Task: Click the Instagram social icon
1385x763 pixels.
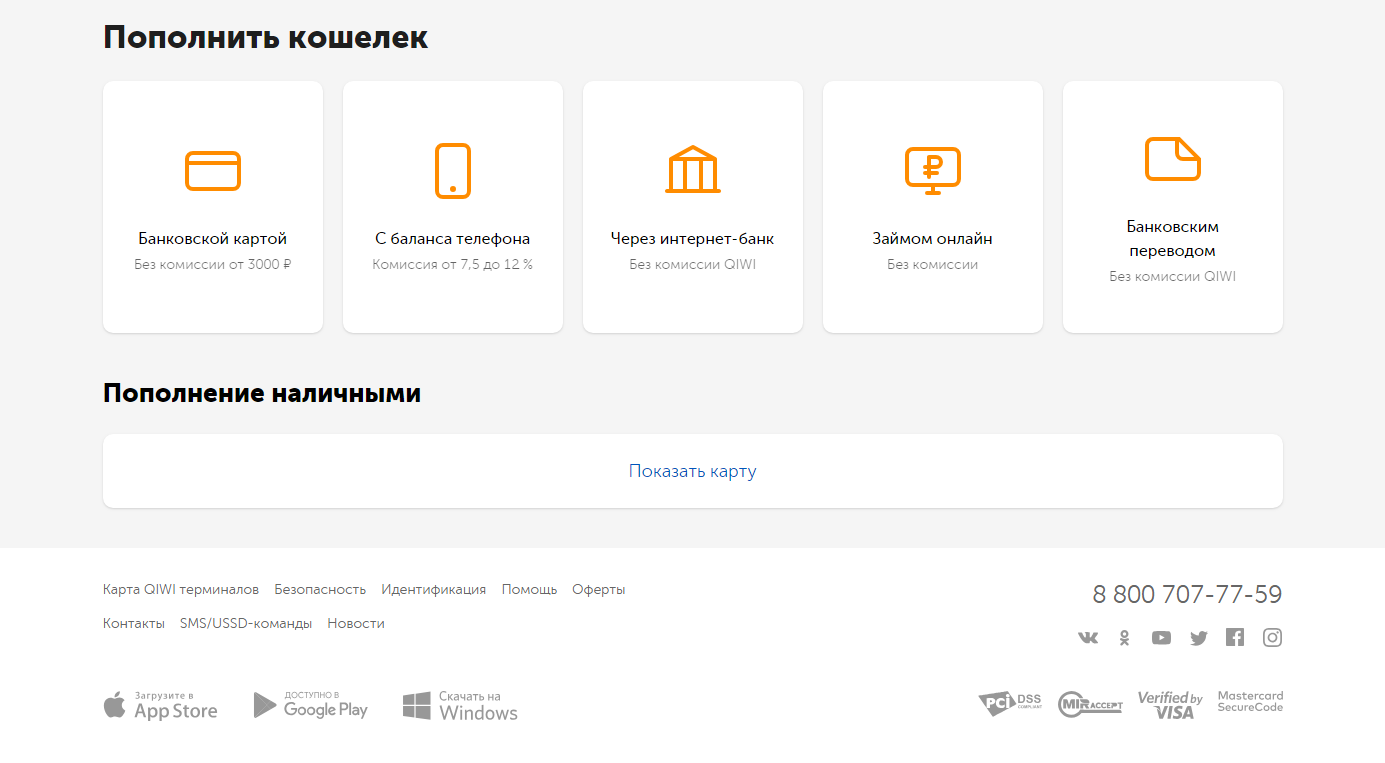Action: [1272, 636]
